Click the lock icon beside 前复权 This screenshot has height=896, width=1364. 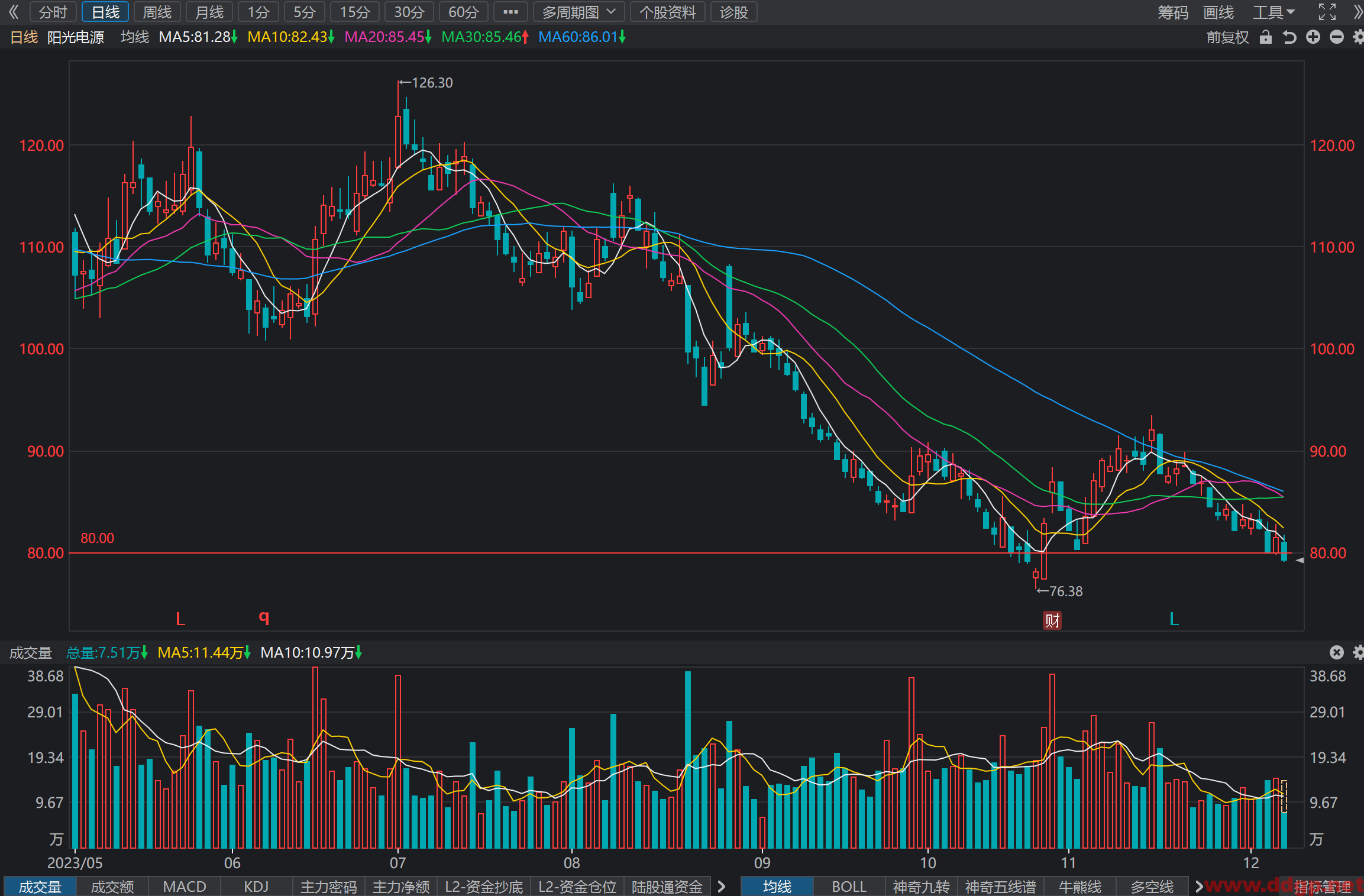[1265, 37]
